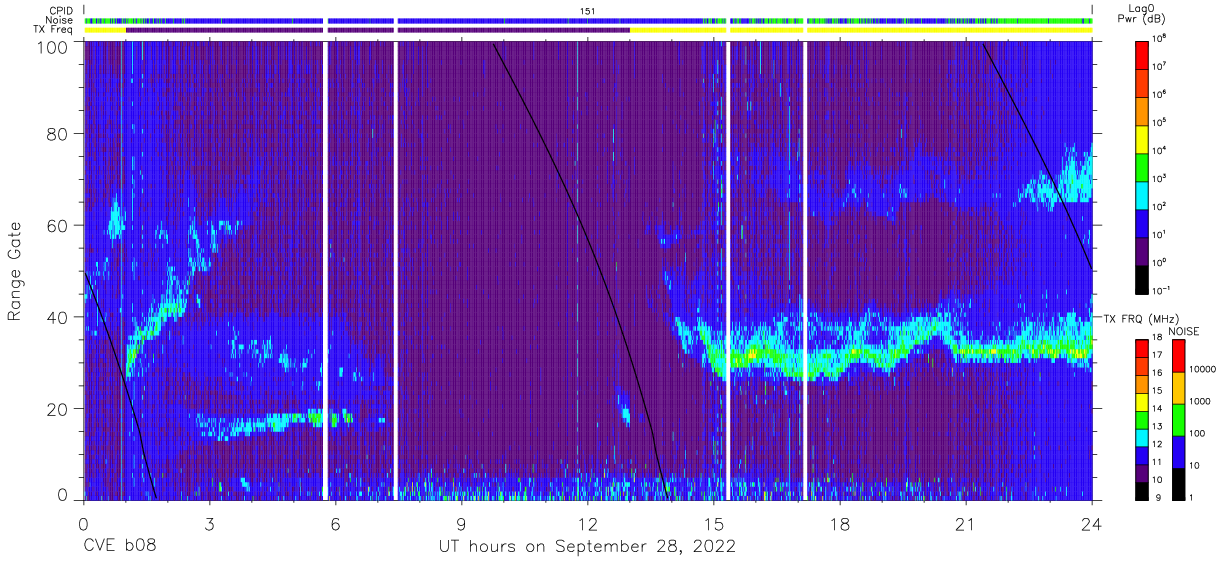Select the blue segment of the Lag0 power colorbar

click(1144, 221)
